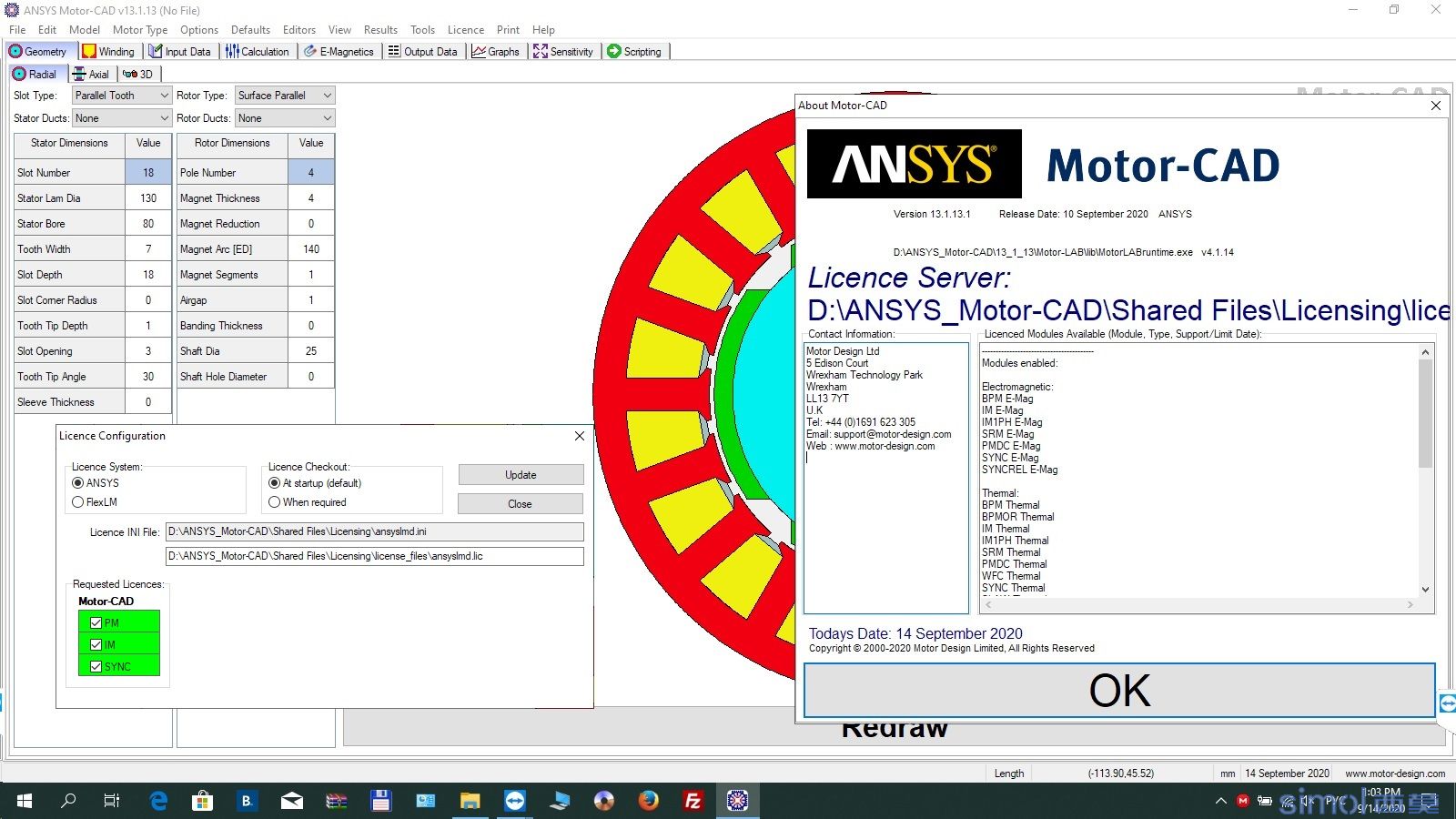Click the Shaft Dia value cell
This screenshot has height=819, width=1456.
pos(311,350)
